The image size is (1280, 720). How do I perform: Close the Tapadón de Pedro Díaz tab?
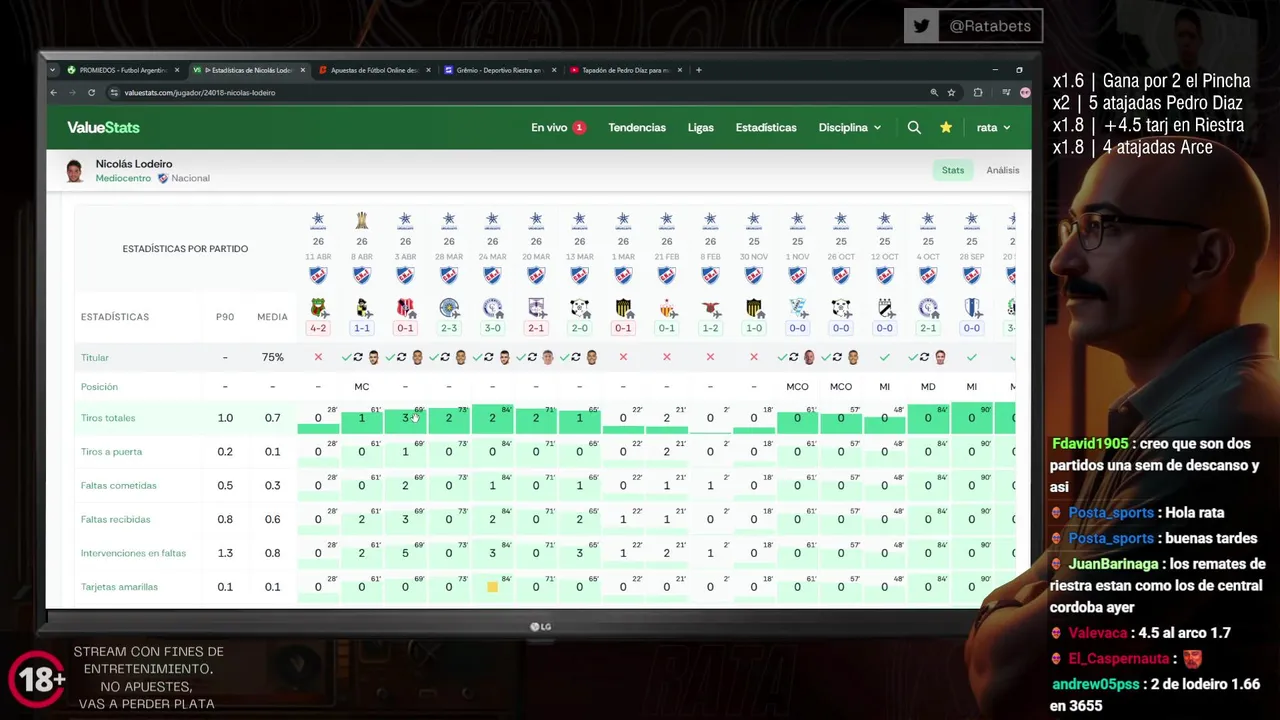click(680, 70)
